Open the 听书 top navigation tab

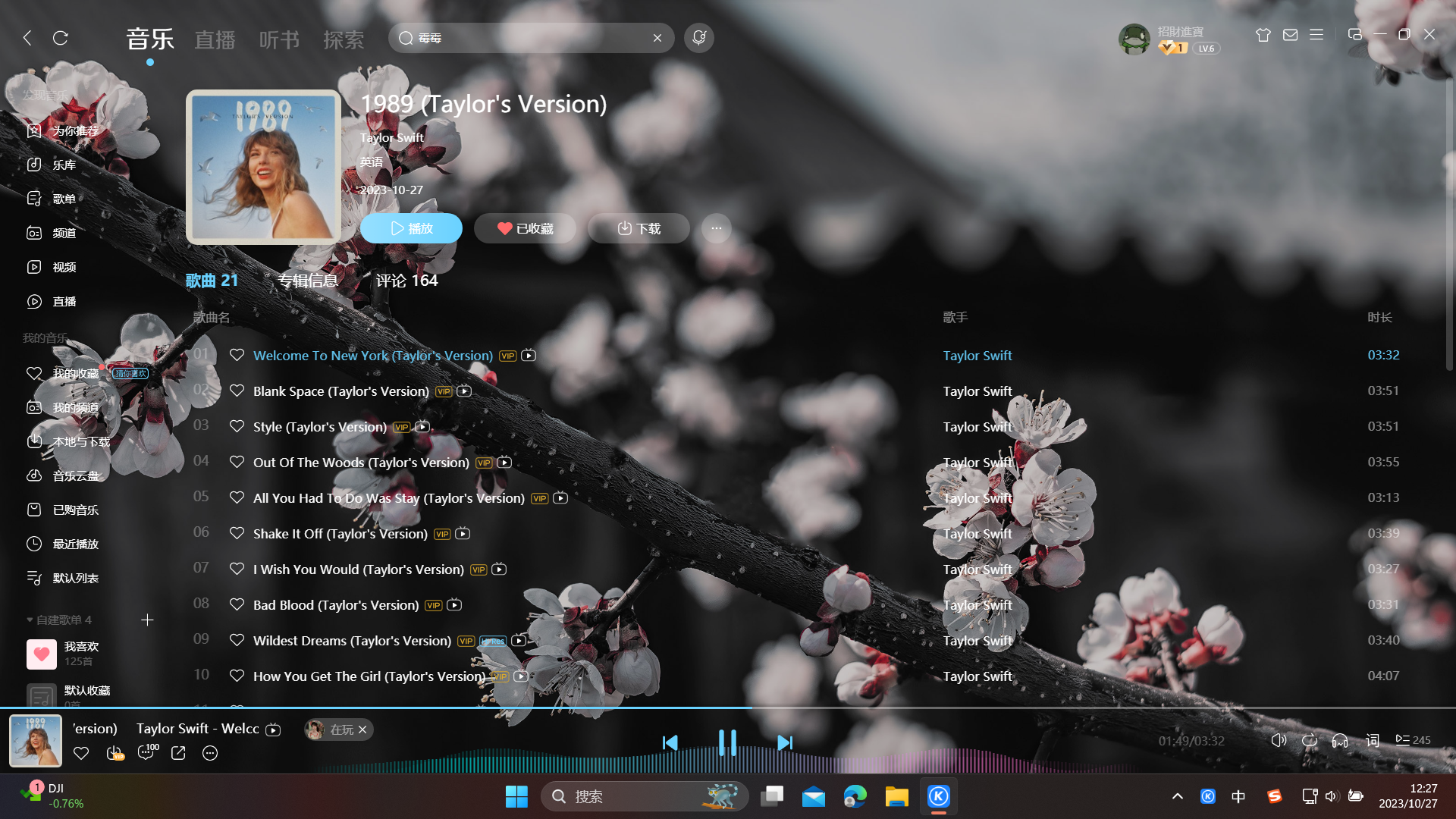(279, 39)
